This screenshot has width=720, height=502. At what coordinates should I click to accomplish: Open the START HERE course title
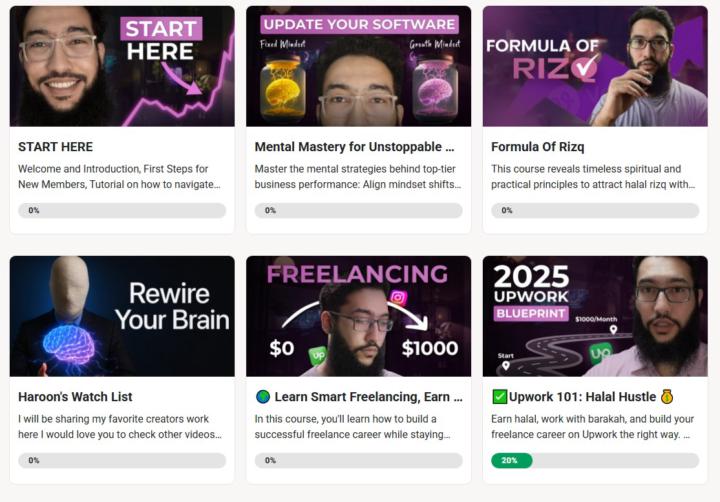pos(56,147)
